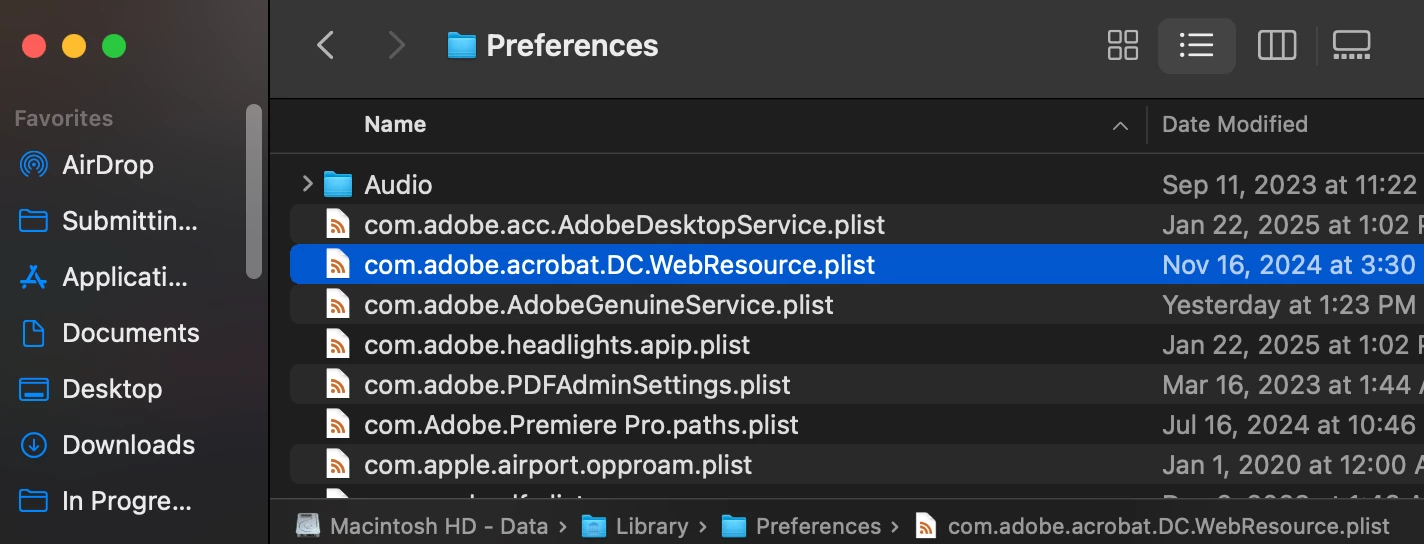1424x544 pixels.
Task: Switch to gallery view
Action: pos(1351,45)
